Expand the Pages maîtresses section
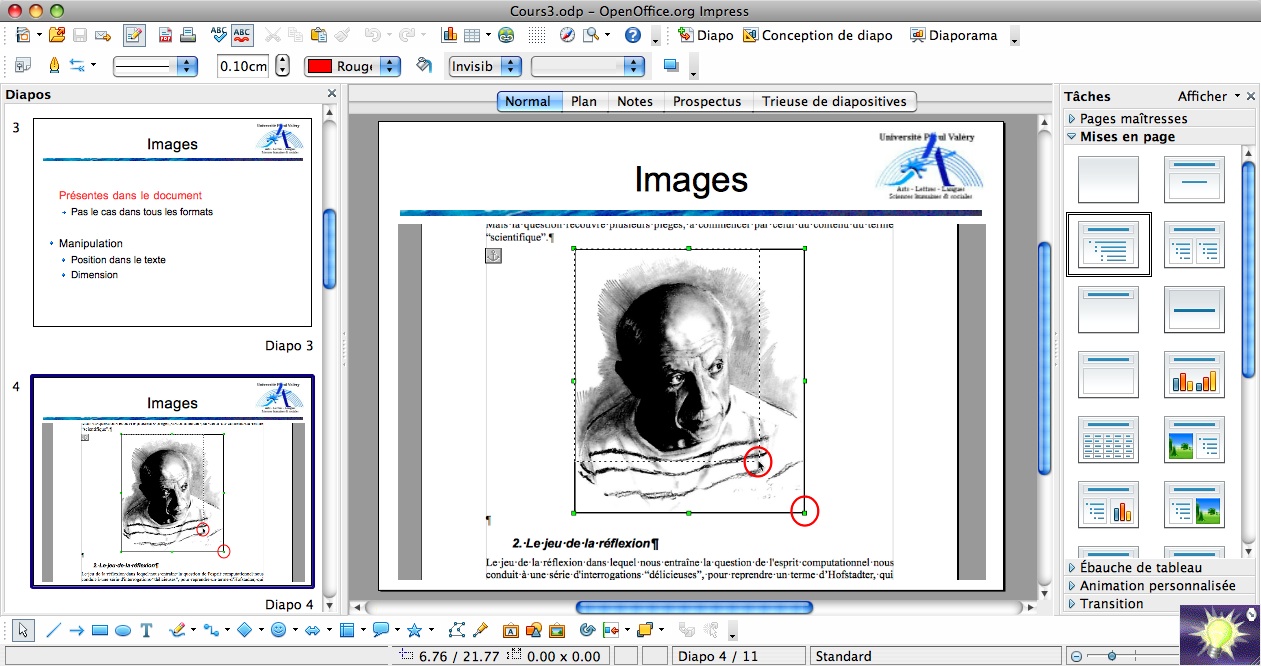 [x=1160, y=119]
